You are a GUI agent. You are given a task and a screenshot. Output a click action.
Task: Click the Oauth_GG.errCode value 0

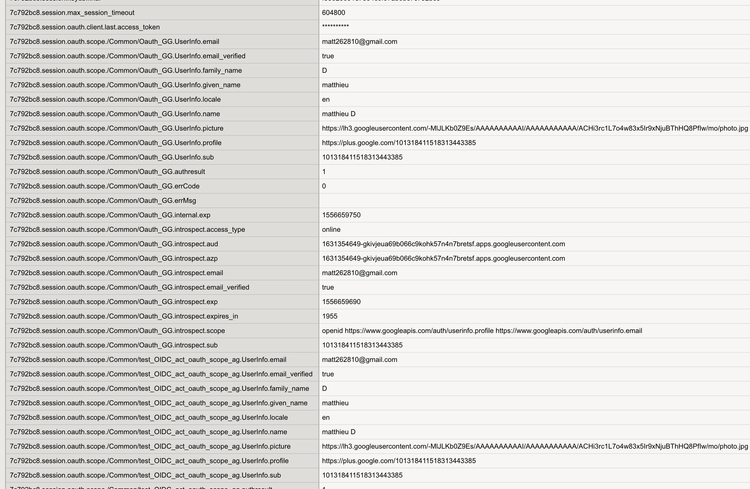324,186
